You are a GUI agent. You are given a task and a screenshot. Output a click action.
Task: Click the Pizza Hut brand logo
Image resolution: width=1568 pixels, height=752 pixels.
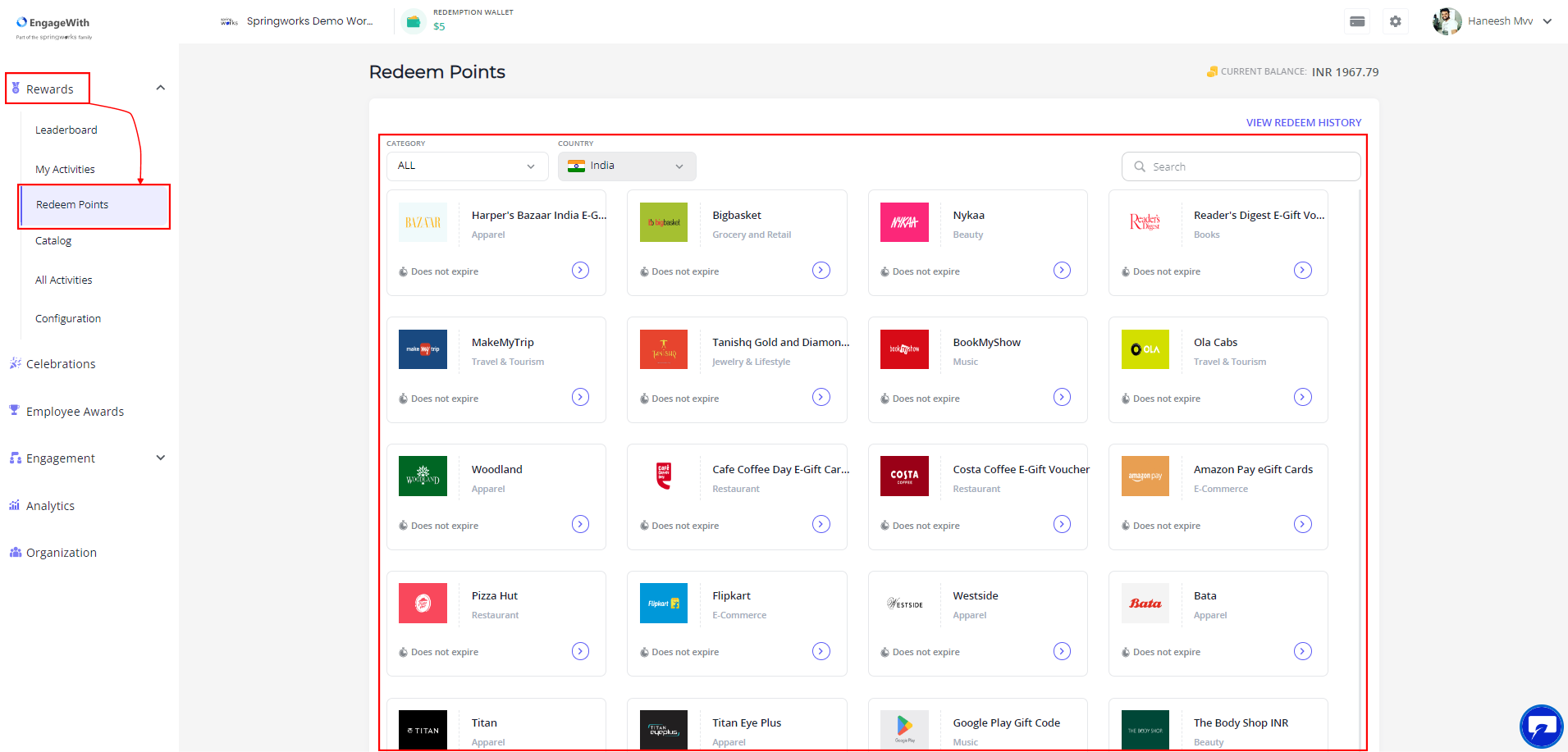coord(423,604)
